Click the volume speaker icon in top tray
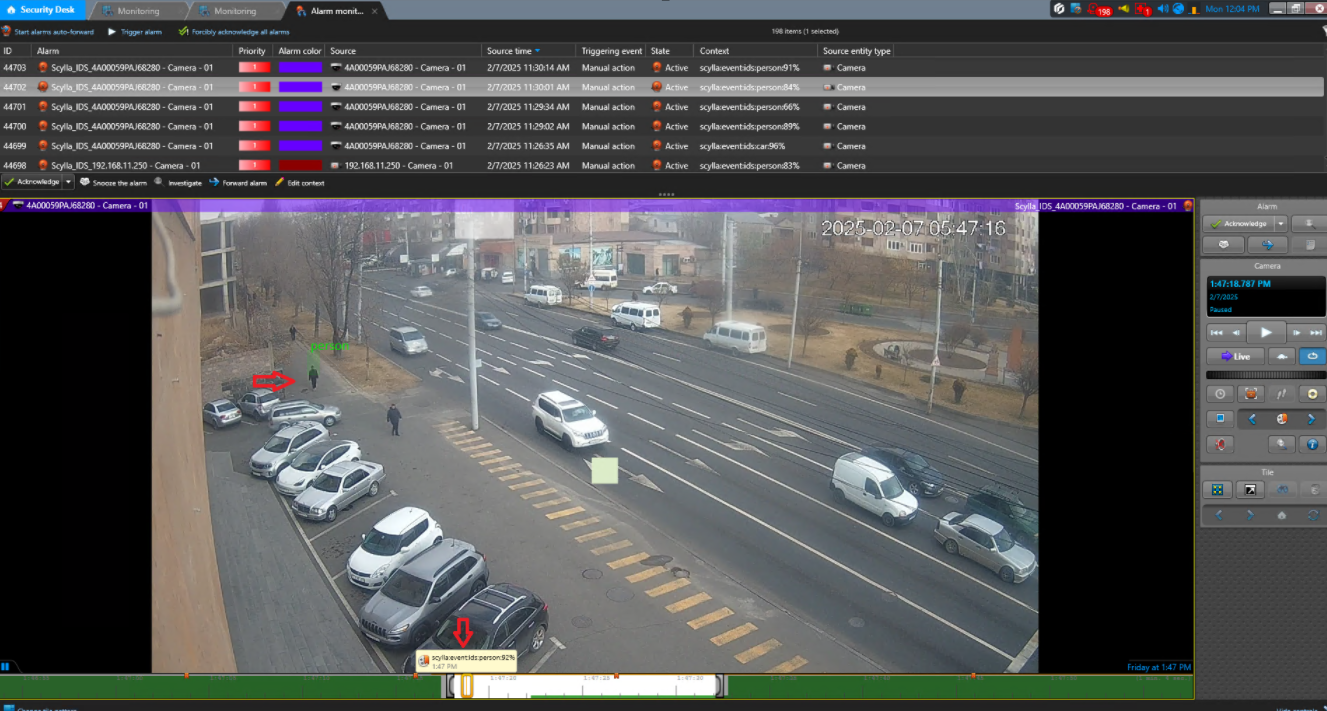Screen dimensions: 1327x711 (x=1162, y=9)
